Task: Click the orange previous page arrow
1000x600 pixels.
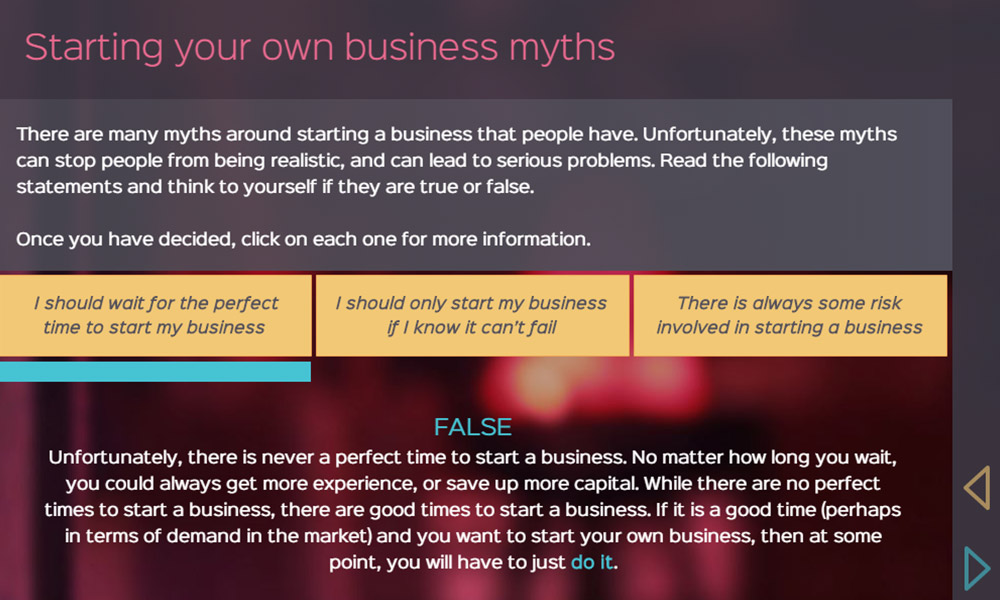Action: [976, 488]
